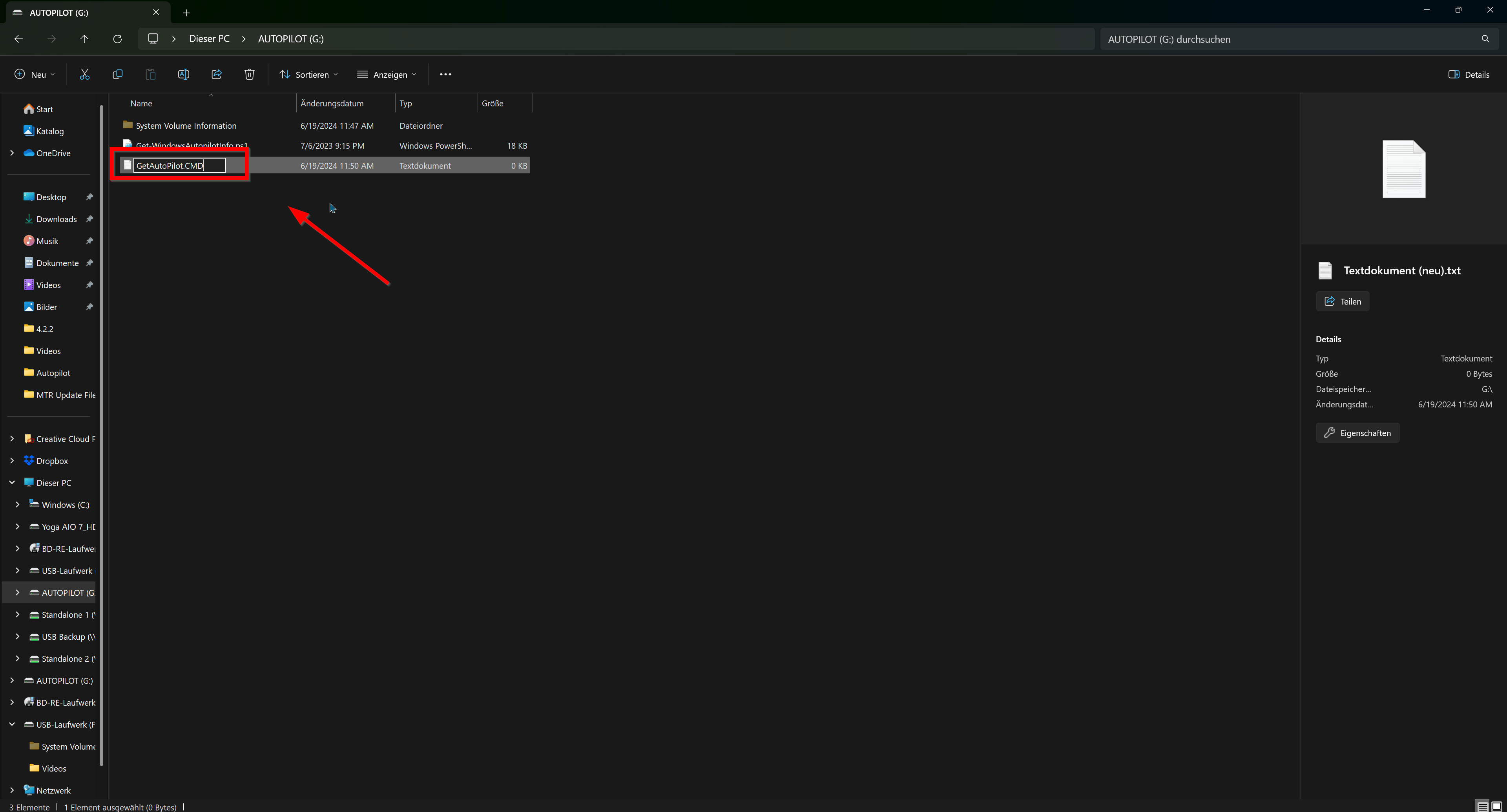This screenshot has height=812, width=1507.
Task: Switch to large thumbnails view in status bar
Action: coord(1496,807)
